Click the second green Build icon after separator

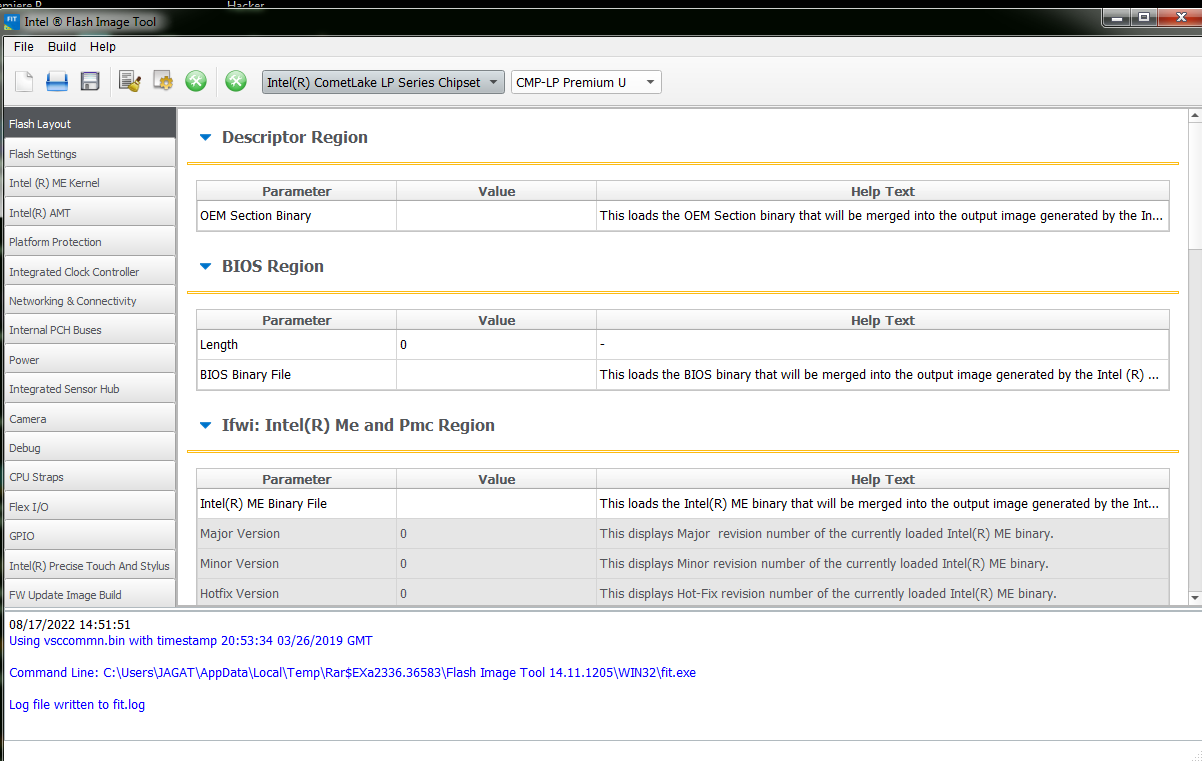pyautogui.click(x=236, y=82)
